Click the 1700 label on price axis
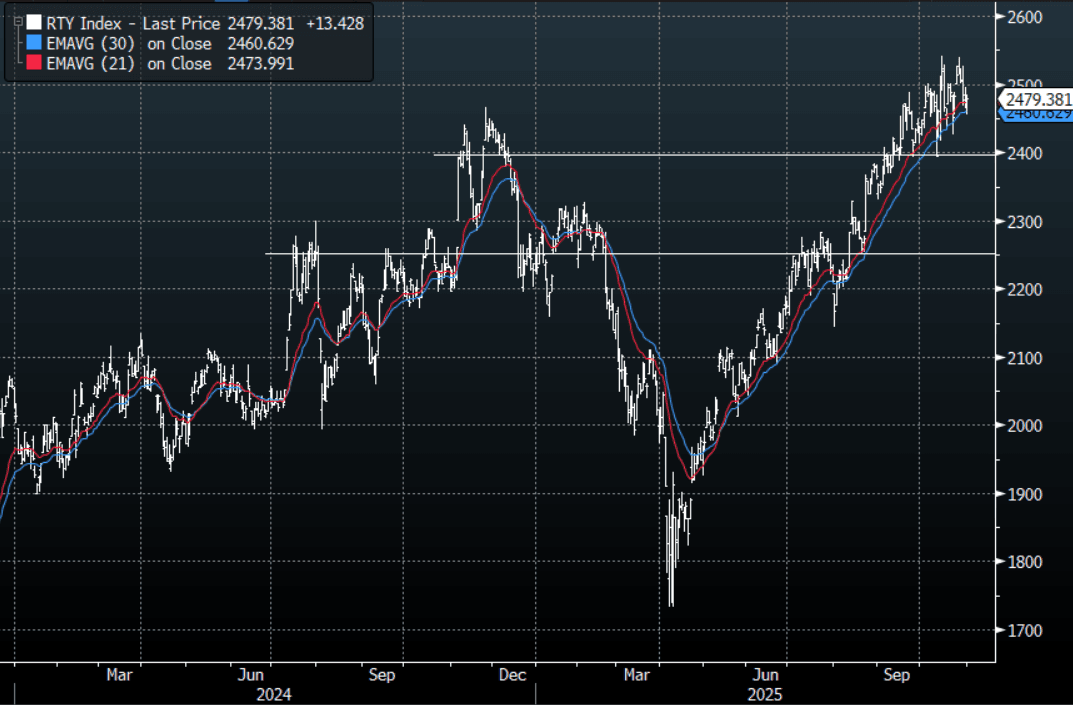Screen dimensions: 1073x705 coord(1023,631)
